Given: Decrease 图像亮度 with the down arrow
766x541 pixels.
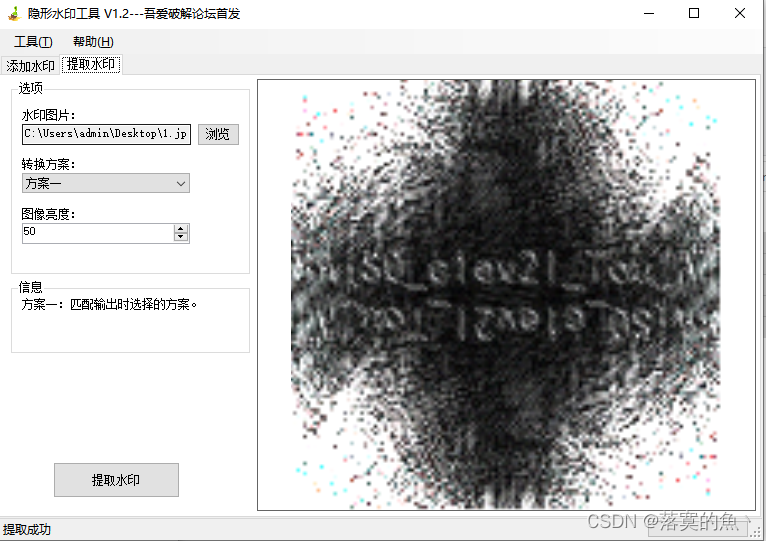Looking at the screenshot, I should coord(181,238).
